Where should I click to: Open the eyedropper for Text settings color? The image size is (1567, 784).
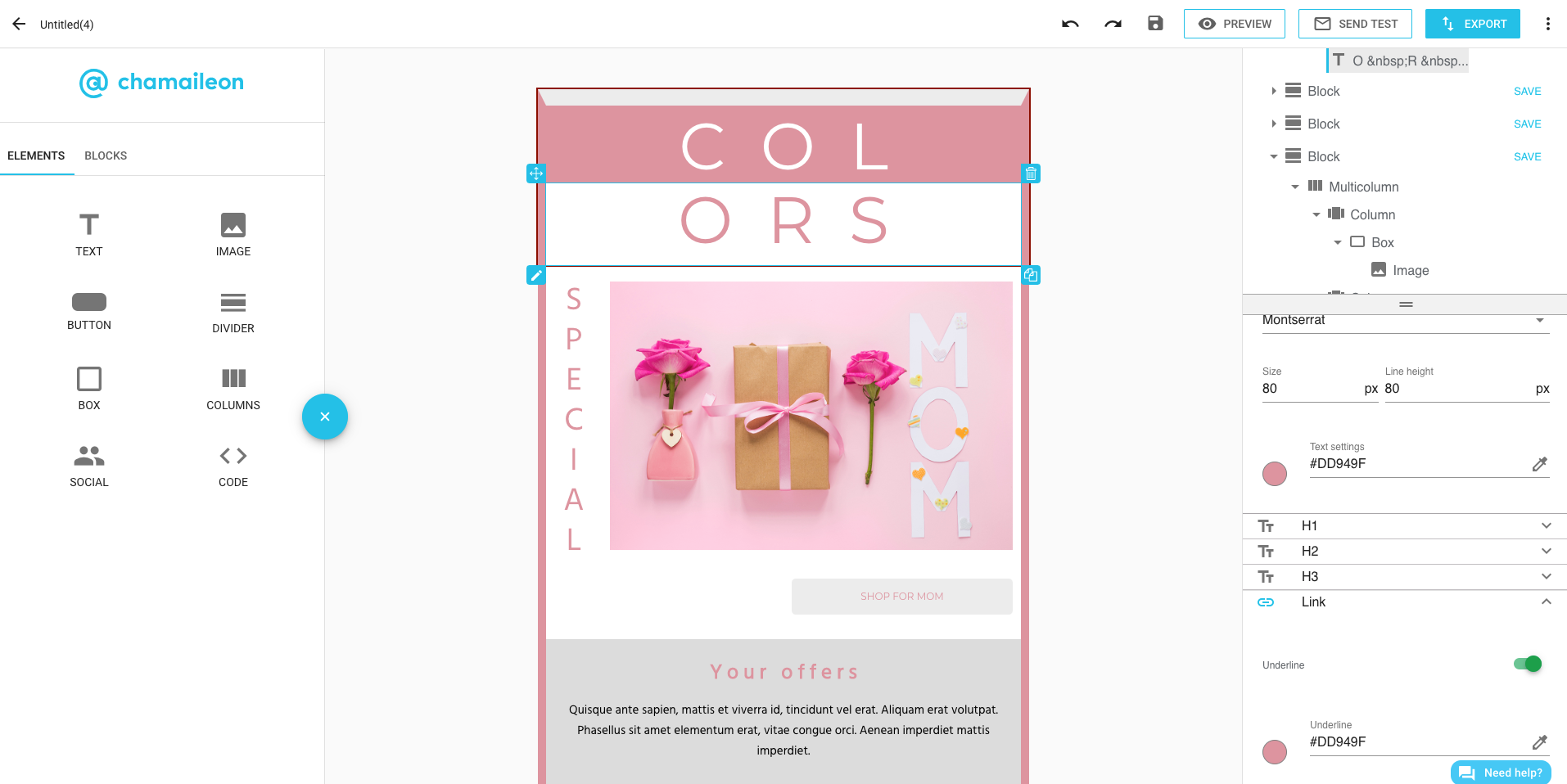point(1540,464)
